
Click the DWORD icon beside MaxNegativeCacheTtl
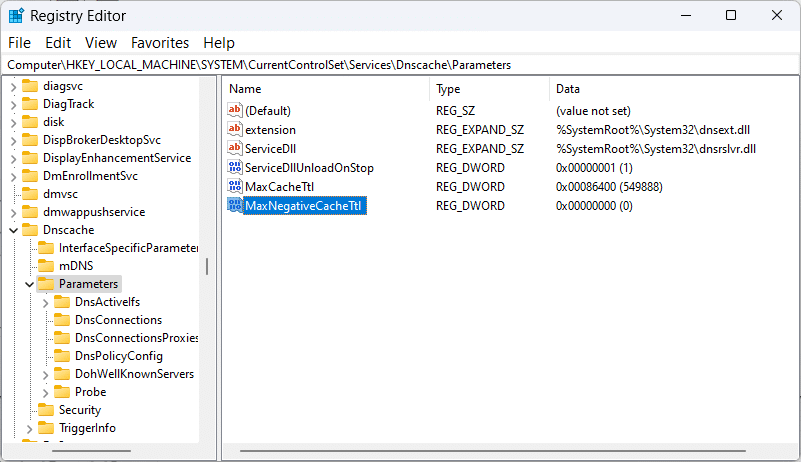(x=235, y=205)
